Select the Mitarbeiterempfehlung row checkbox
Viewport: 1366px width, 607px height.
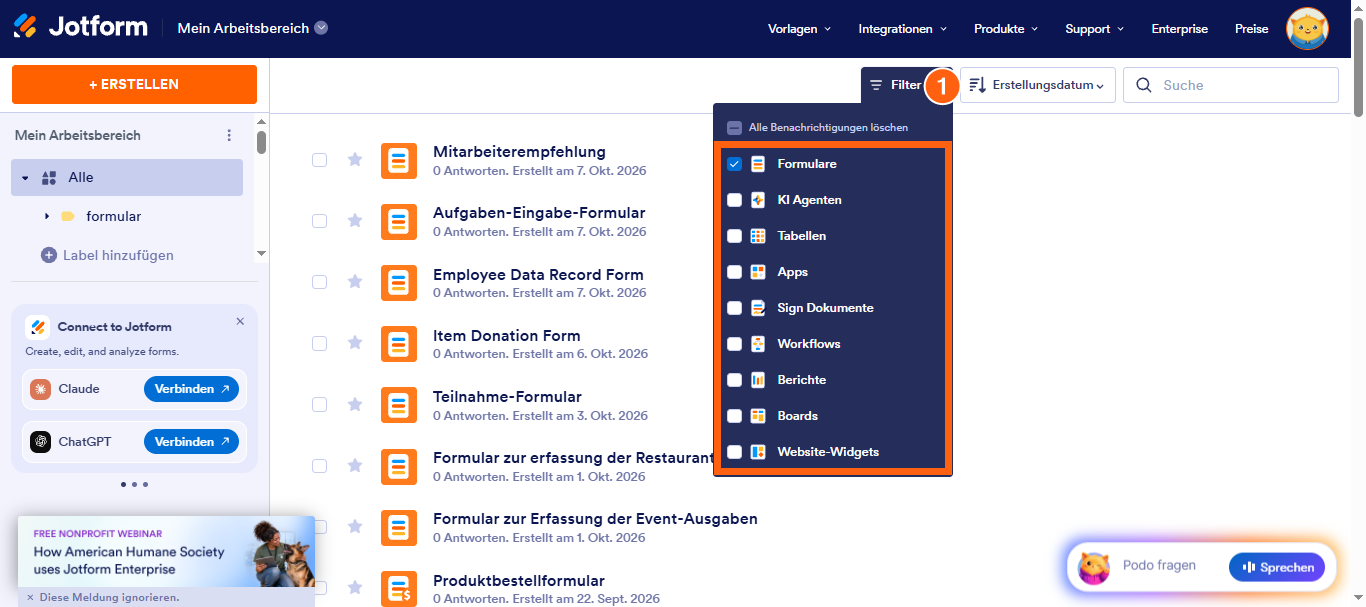319,160
